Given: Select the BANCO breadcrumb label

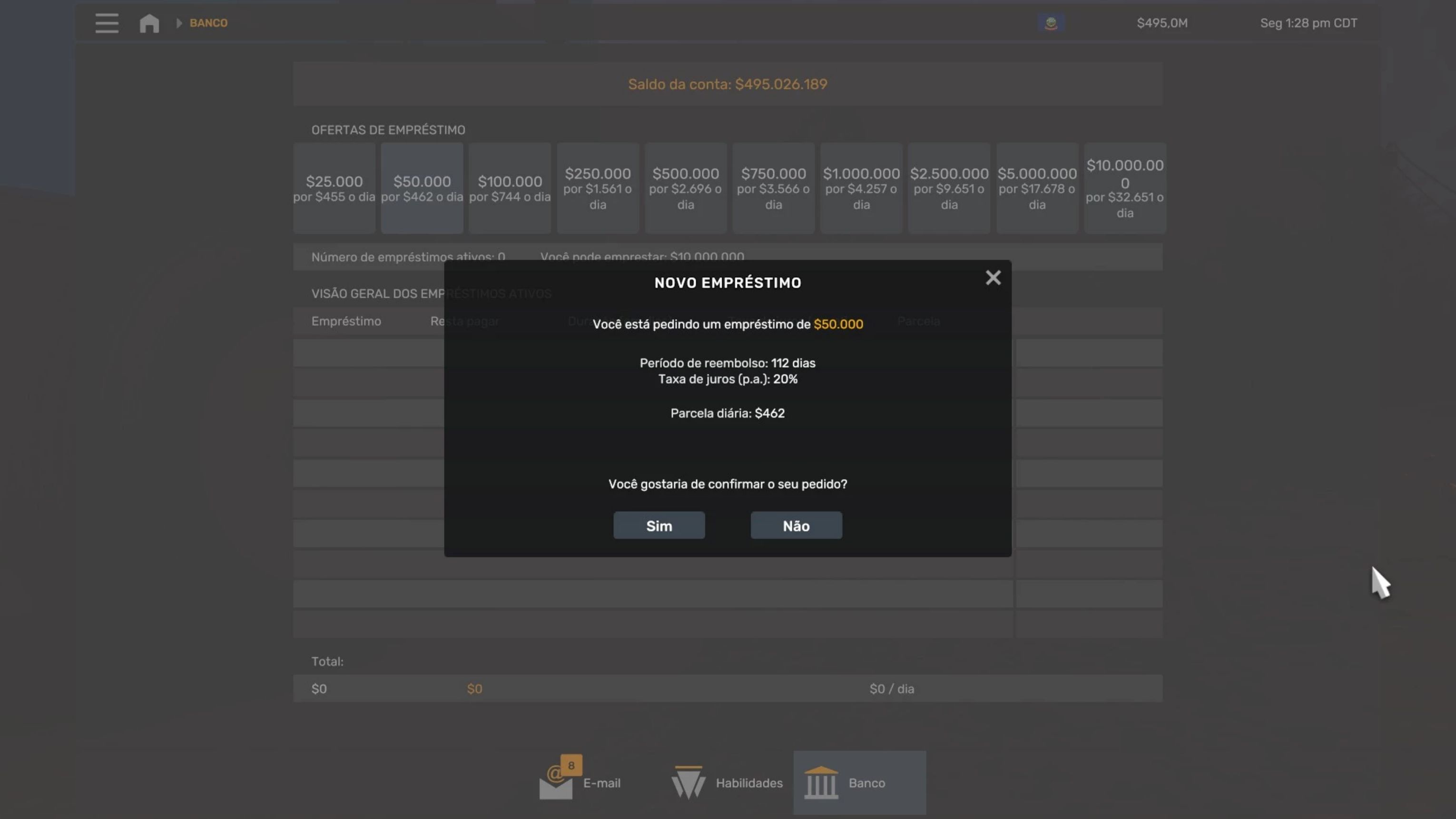Looking at the screenshot, I should (x=208, y=23).
